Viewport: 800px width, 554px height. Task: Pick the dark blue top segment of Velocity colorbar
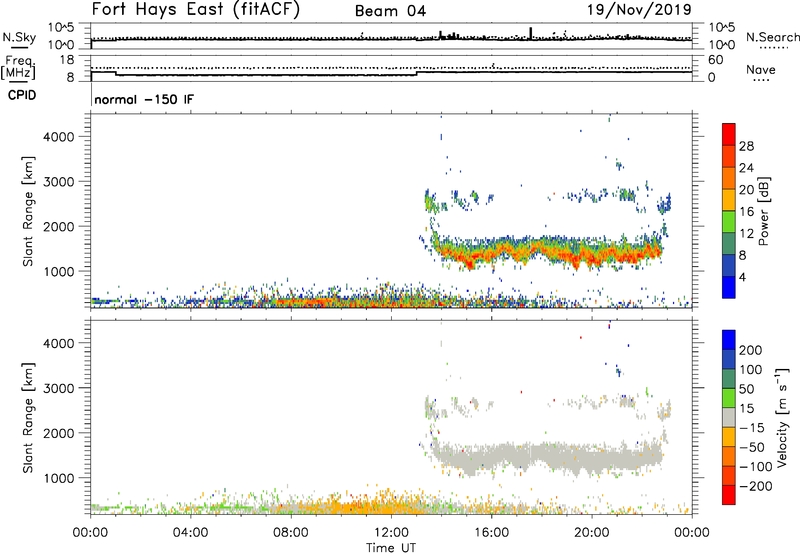pos(729,340)
